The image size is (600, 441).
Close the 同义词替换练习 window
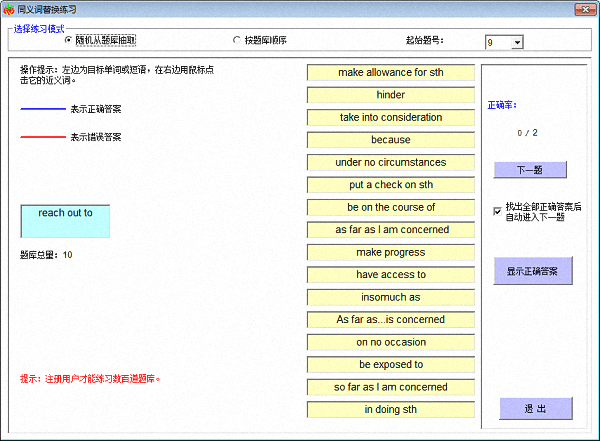pyautogui.click(x=587, y=9)
